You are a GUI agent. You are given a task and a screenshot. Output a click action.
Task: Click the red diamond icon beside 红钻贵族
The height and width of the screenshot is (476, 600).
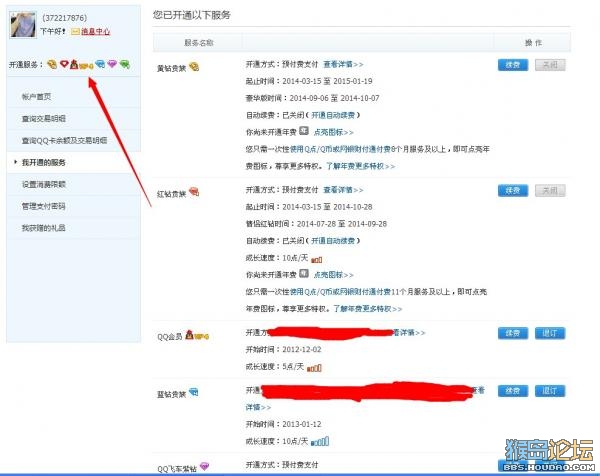194,192
